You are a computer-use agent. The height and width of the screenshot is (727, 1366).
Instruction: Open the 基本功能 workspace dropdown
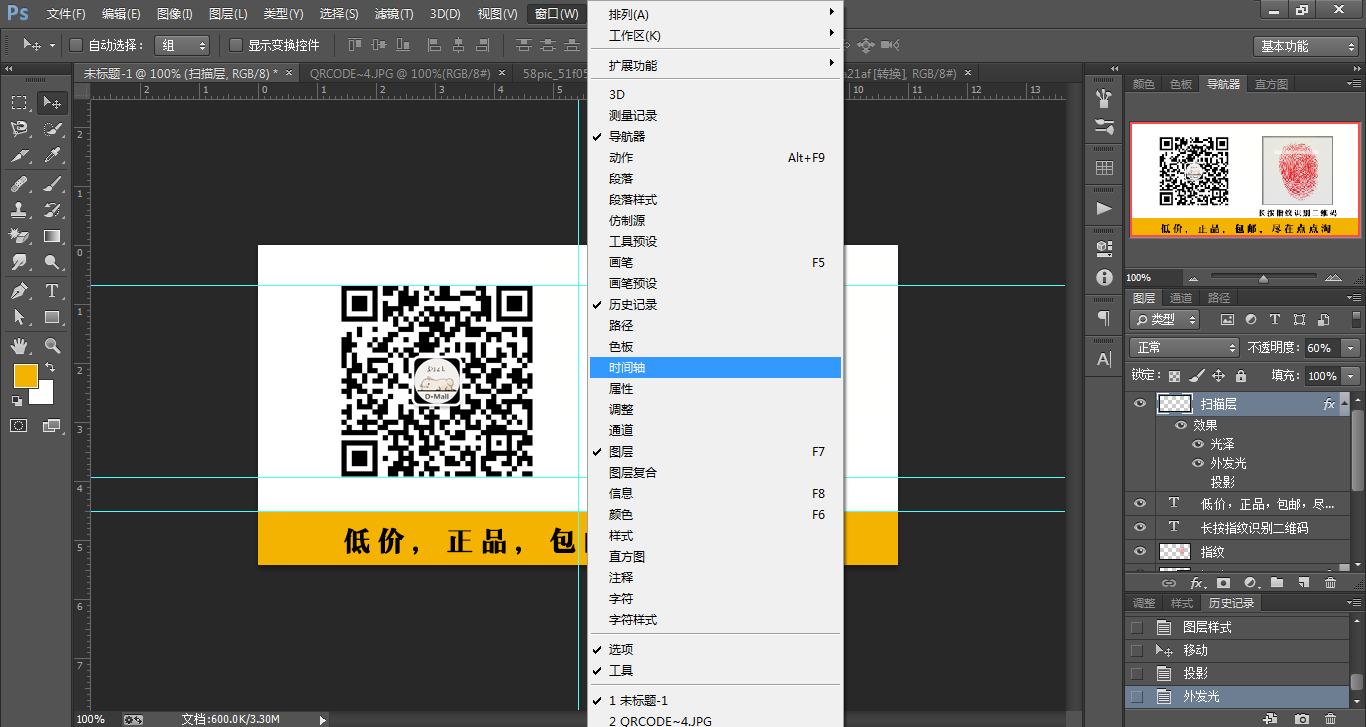pos(1306,46)
